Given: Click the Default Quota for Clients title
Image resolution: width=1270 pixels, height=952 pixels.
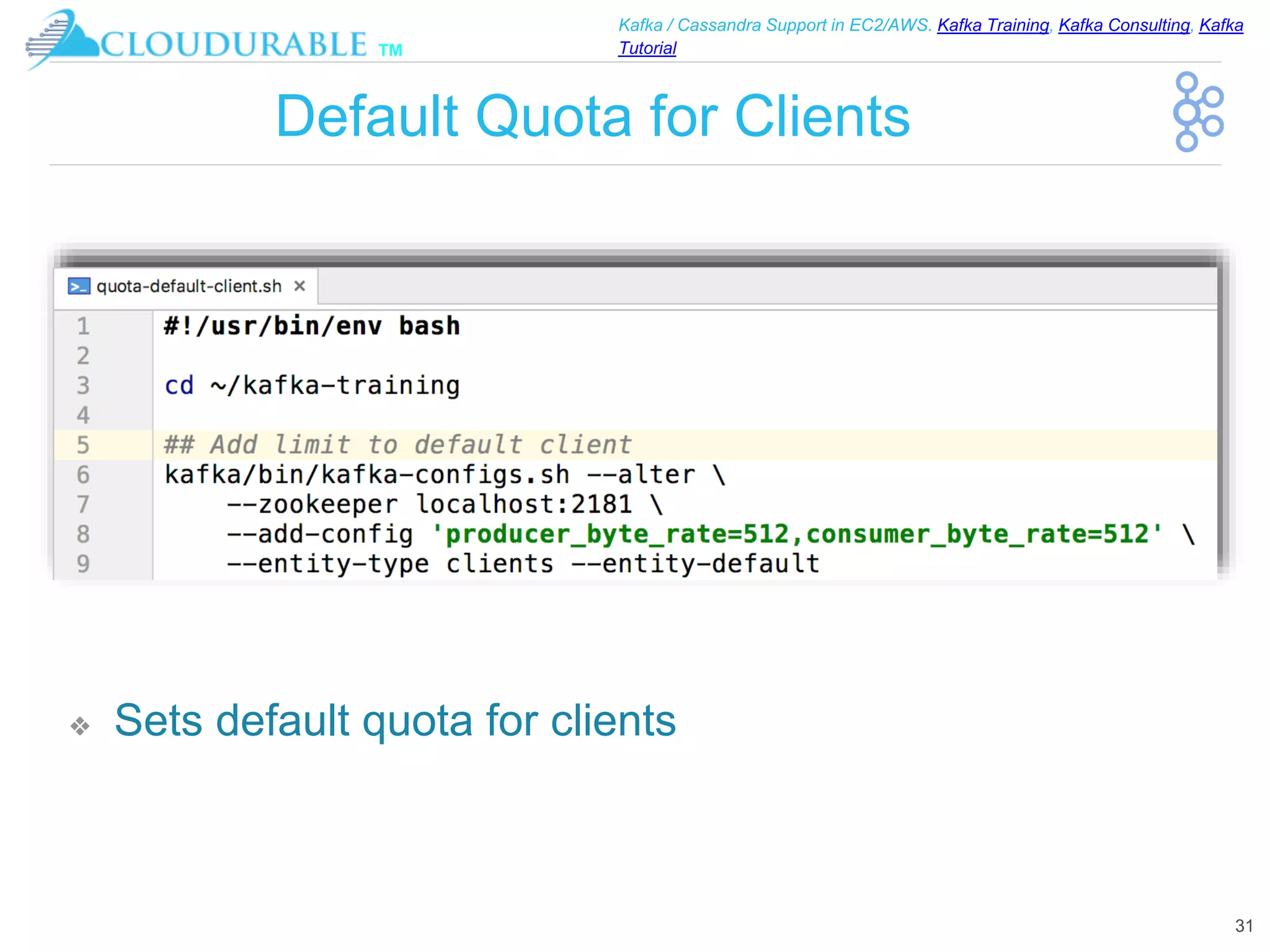Looking at the screenshot, I should coord(592,117).
